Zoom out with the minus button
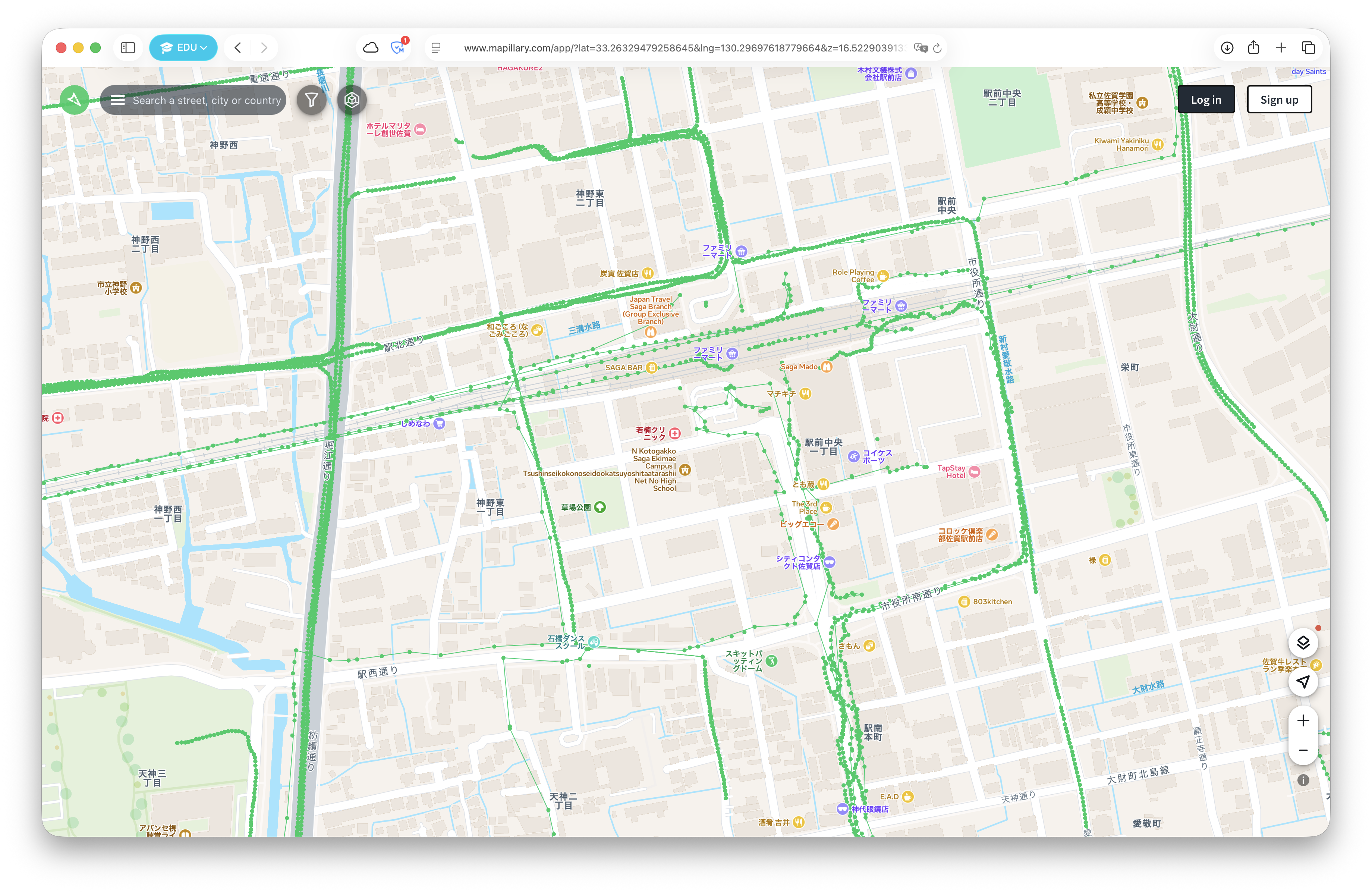Screen dimensions: 1372x892 [x=1303, y=750]
